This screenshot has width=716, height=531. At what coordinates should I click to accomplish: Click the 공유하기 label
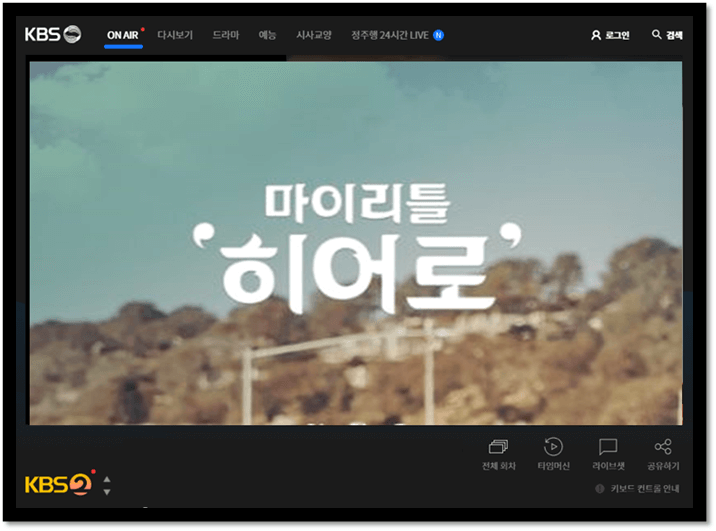click(663, 466)
